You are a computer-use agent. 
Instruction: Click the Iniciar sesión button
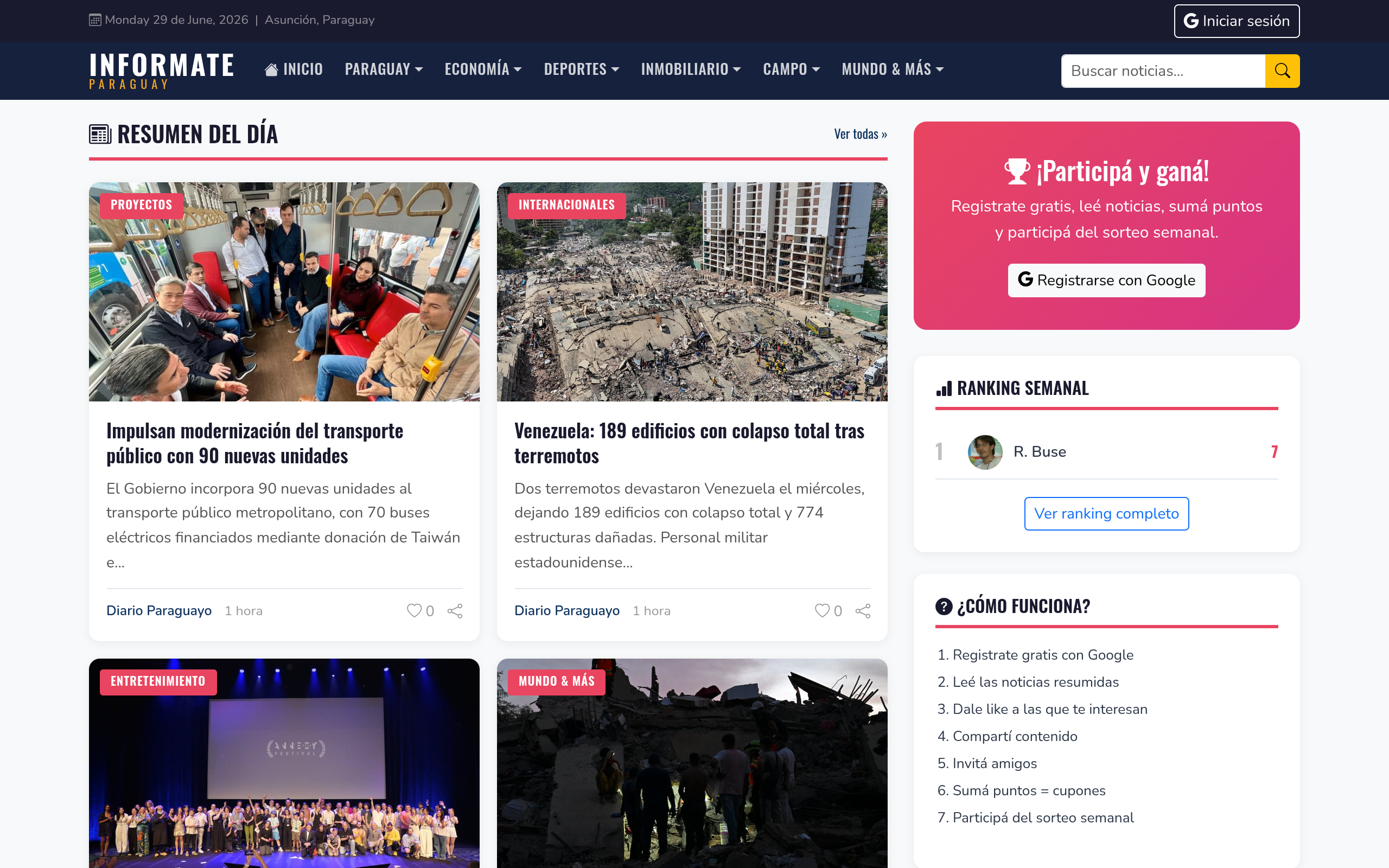tap(1237, 21)
